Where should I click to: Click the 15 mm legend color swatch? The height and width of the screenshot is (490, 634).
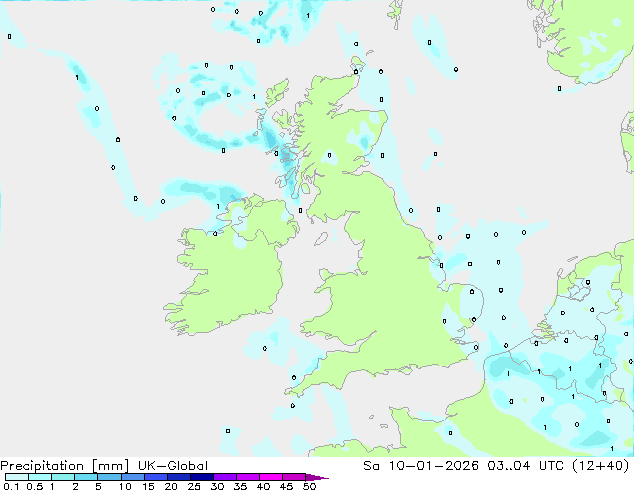coord(155,477)
